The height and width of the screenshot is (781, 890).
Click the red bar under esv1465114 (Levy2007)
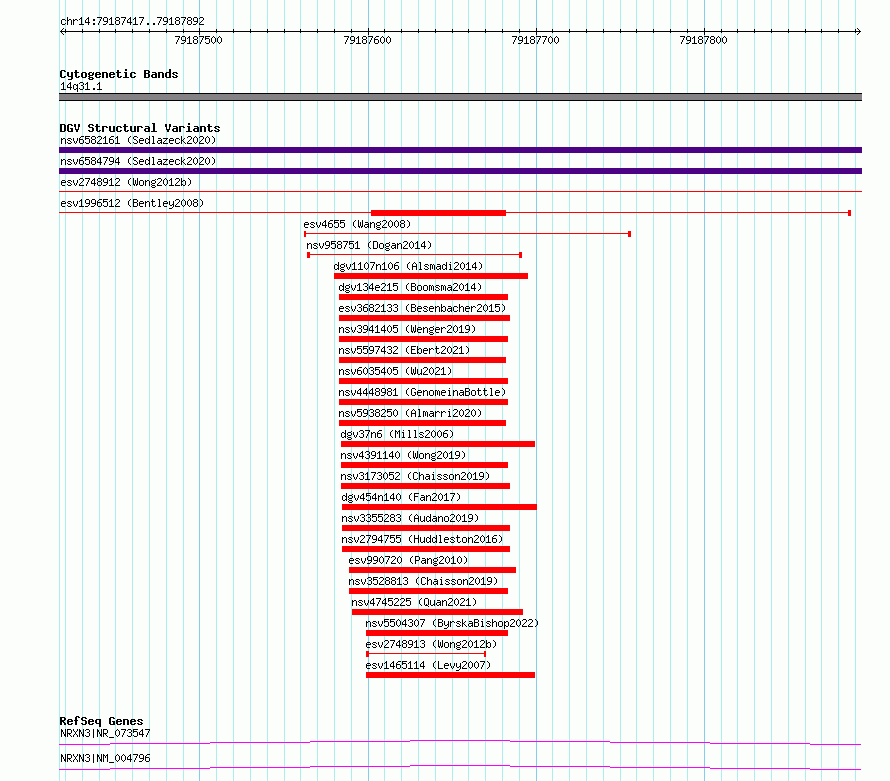click(450, 675)
